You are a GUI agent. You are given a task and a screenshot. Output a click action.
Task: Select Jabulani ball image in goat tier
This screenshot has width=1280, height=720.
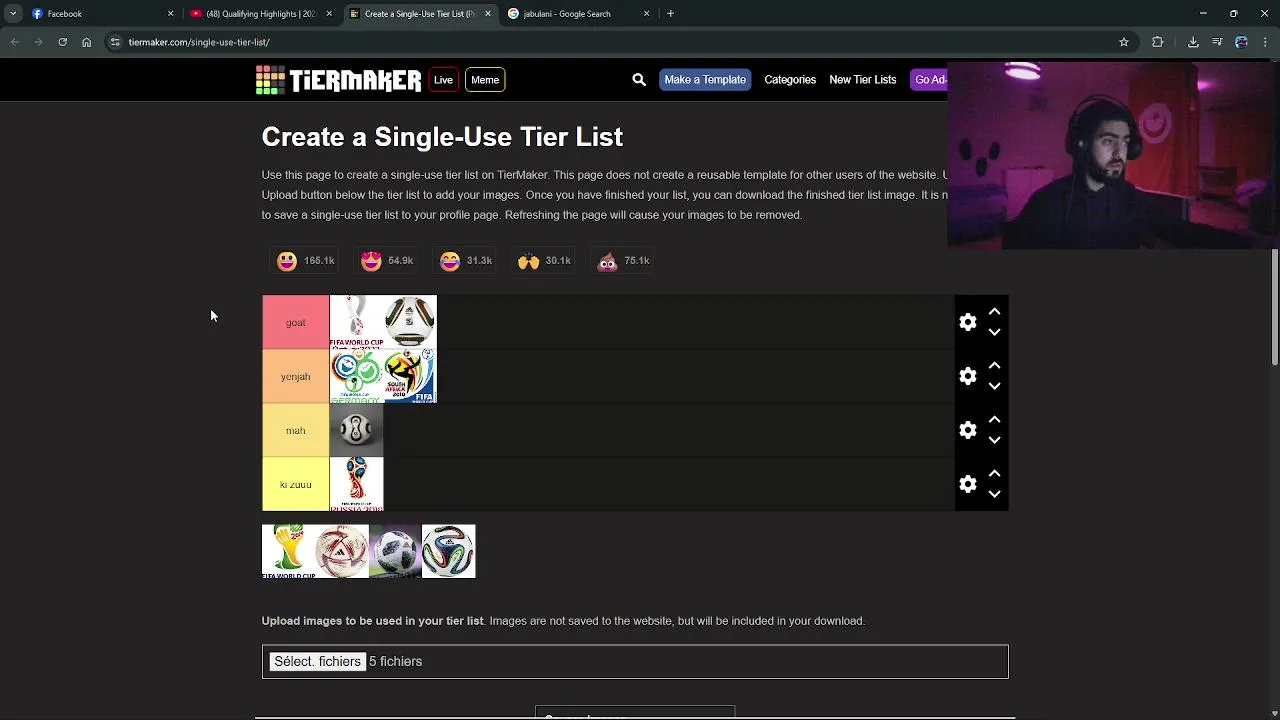[x=410, y=322]
